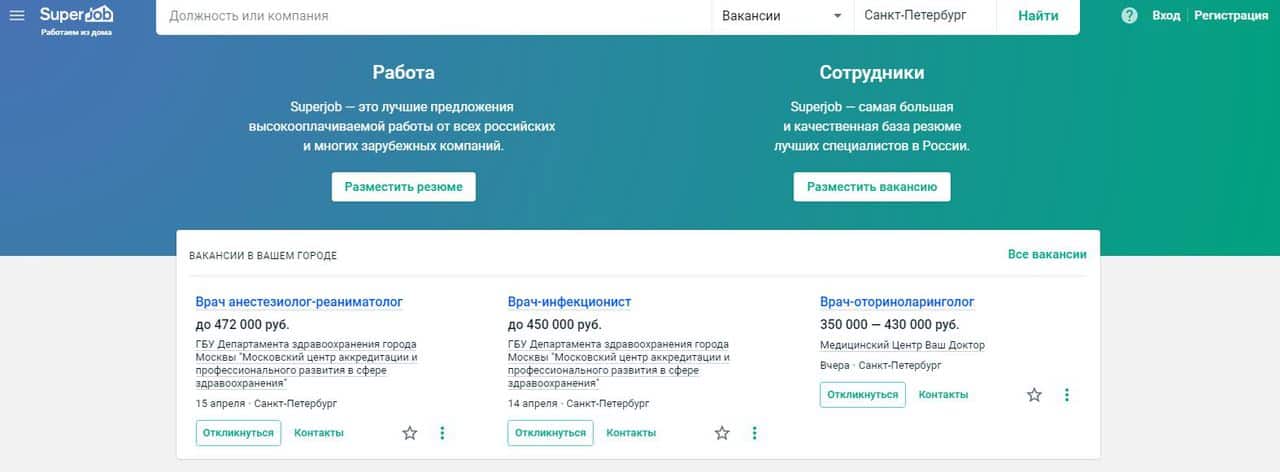1280x472 pixels.
Task: Show Контакты for Врач-инфекционист vacancy
Action: coord(631,433)
